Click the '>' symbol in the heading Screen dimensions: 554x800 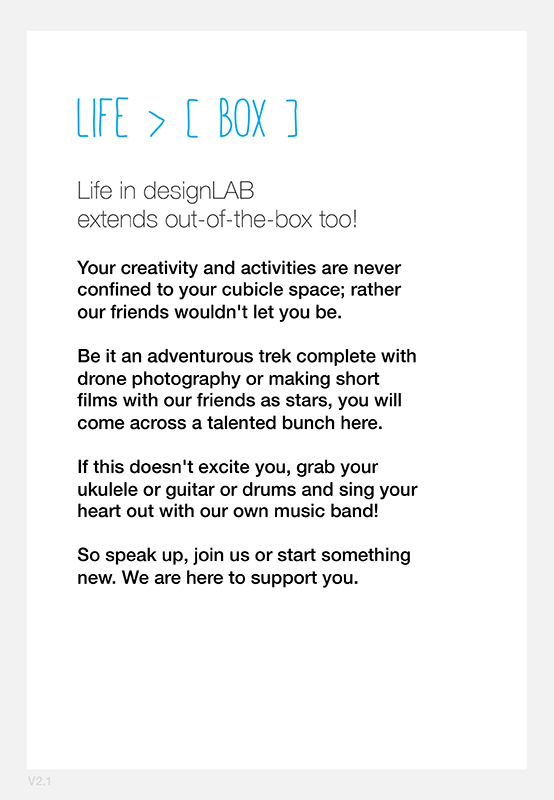click(157, 123)
